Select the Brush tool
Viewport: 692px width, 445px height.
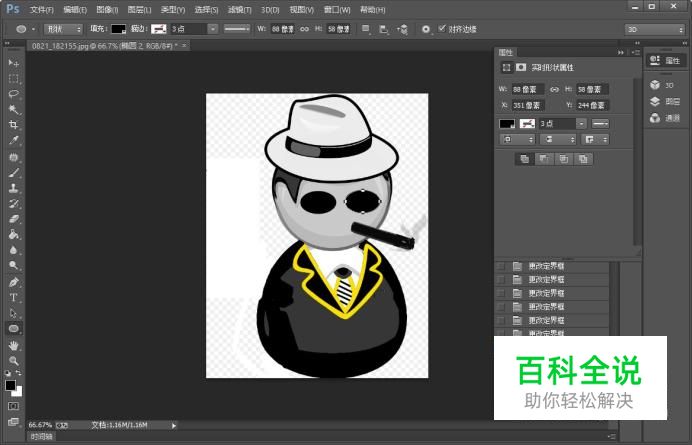(13, 173)
